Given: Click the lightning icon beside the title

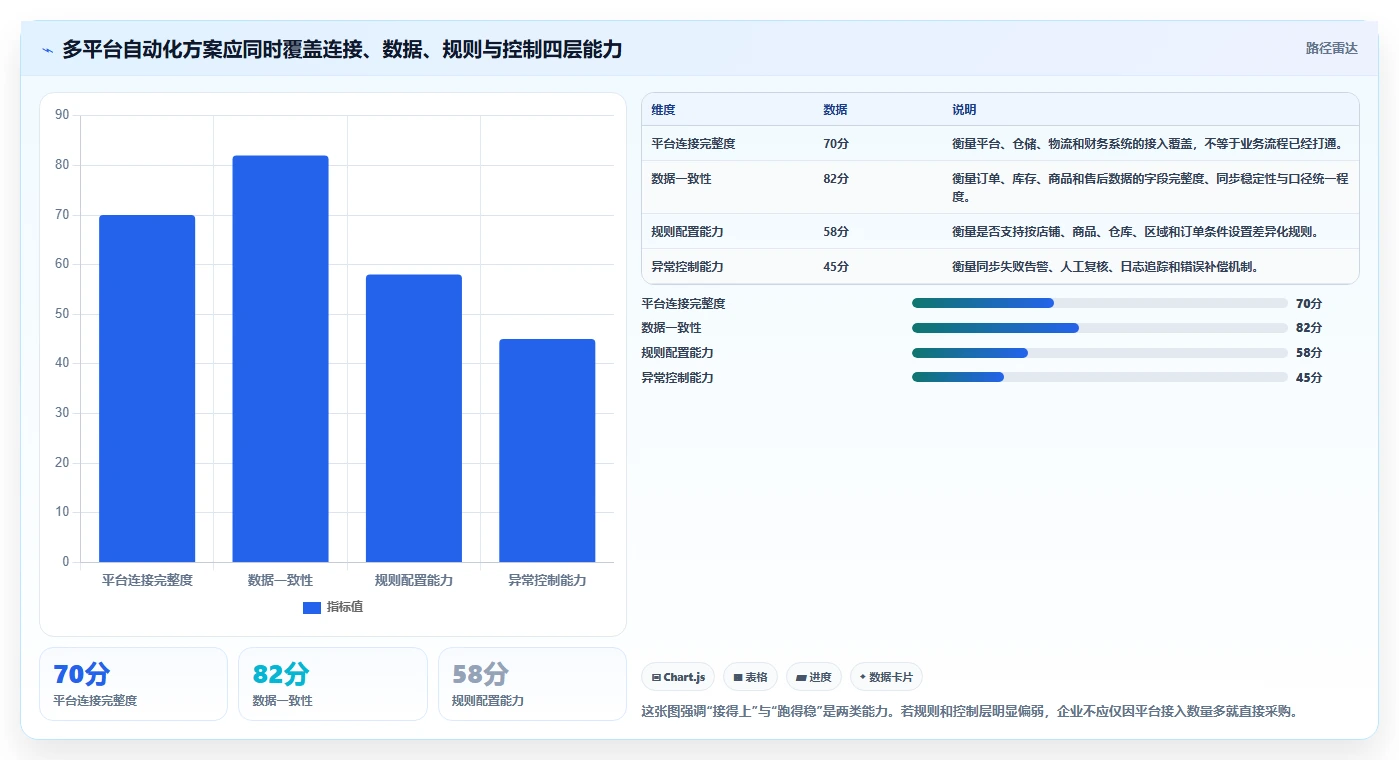Looking at the screenshot, I should 48,50.
